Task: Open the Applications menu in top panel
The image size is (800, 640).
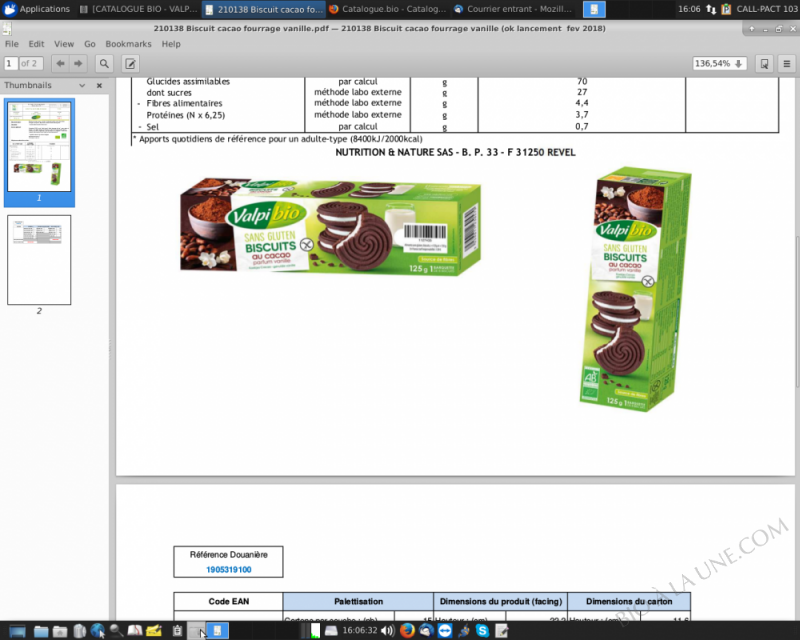Action: point(37,9)
